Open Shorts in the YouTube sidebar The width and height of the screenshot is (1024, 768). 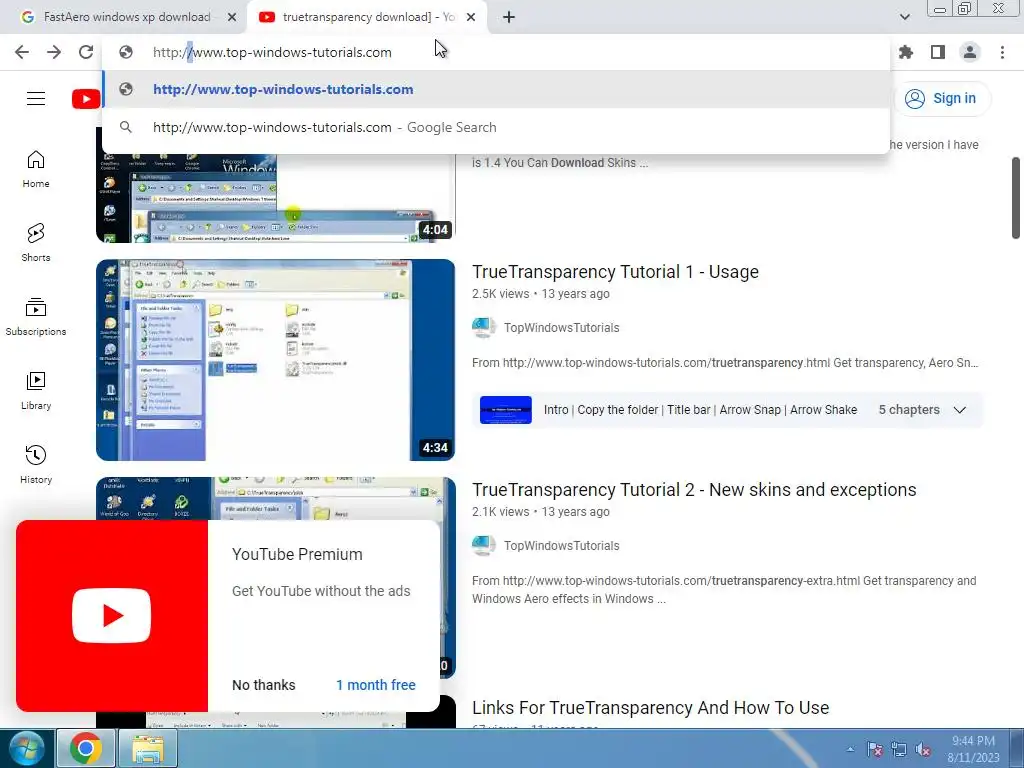point(36,243)
